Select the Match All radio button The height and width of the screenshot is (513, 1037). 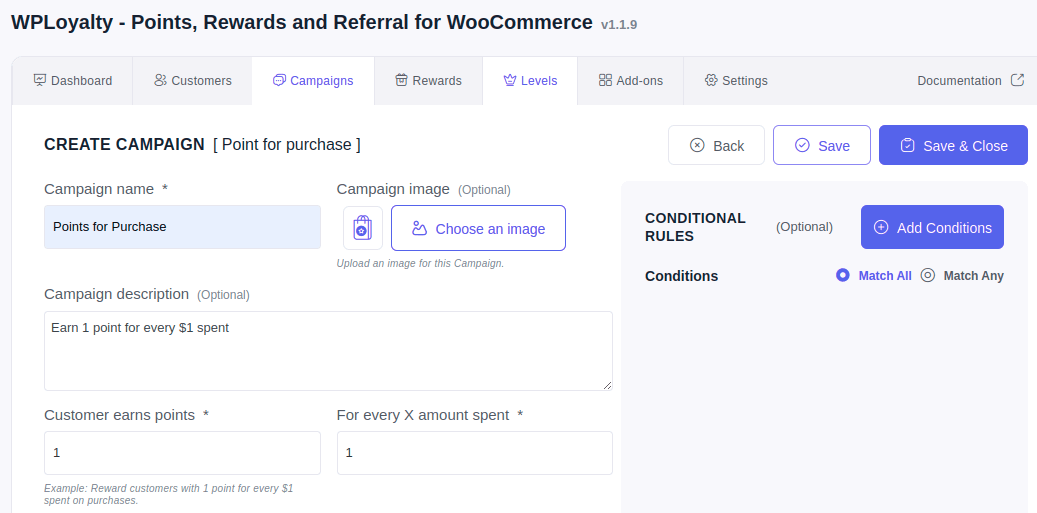(x=843, y=275)
